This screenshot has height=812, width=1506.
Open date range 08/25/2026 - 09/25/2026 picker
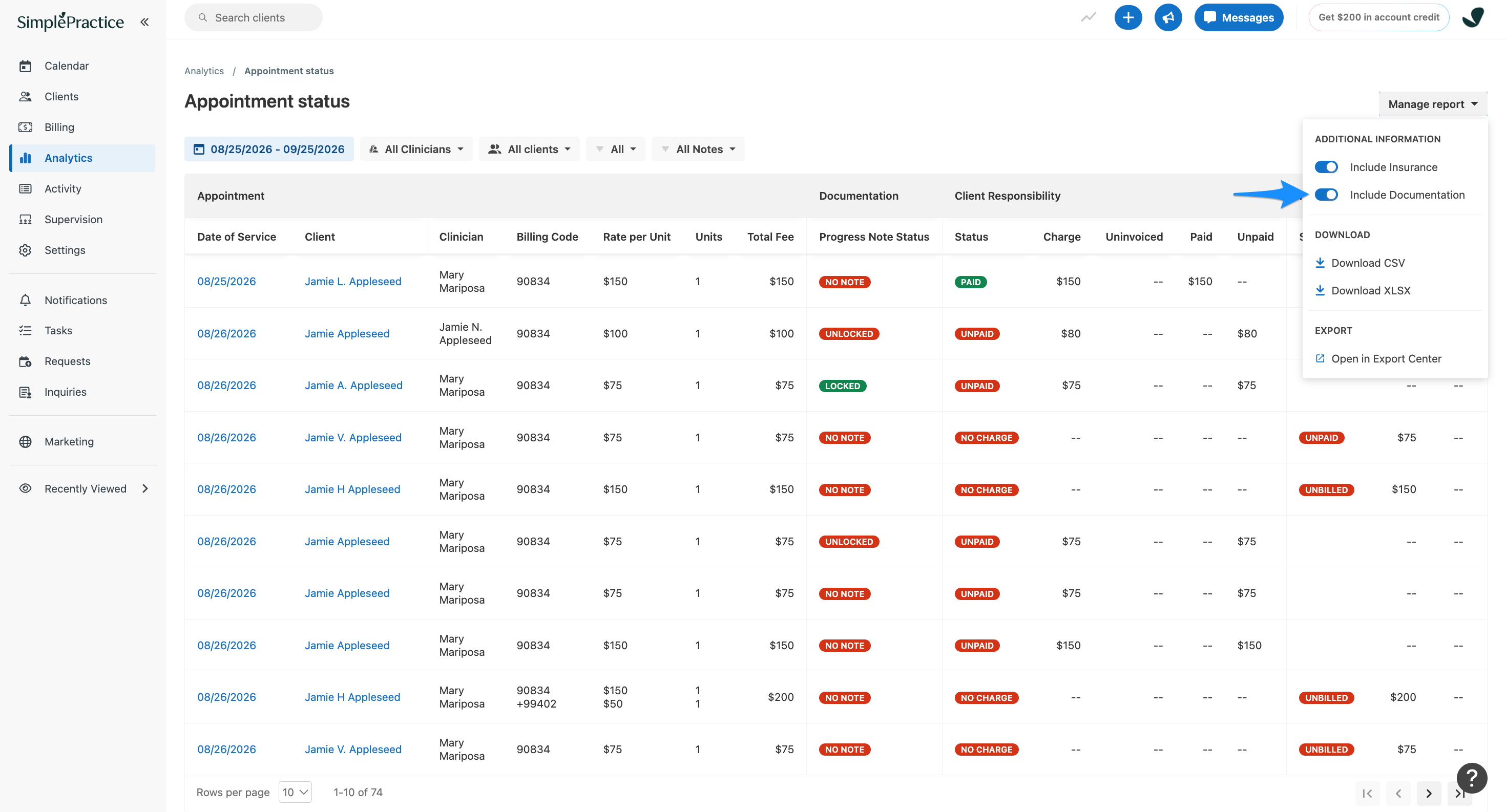(269, 149)
